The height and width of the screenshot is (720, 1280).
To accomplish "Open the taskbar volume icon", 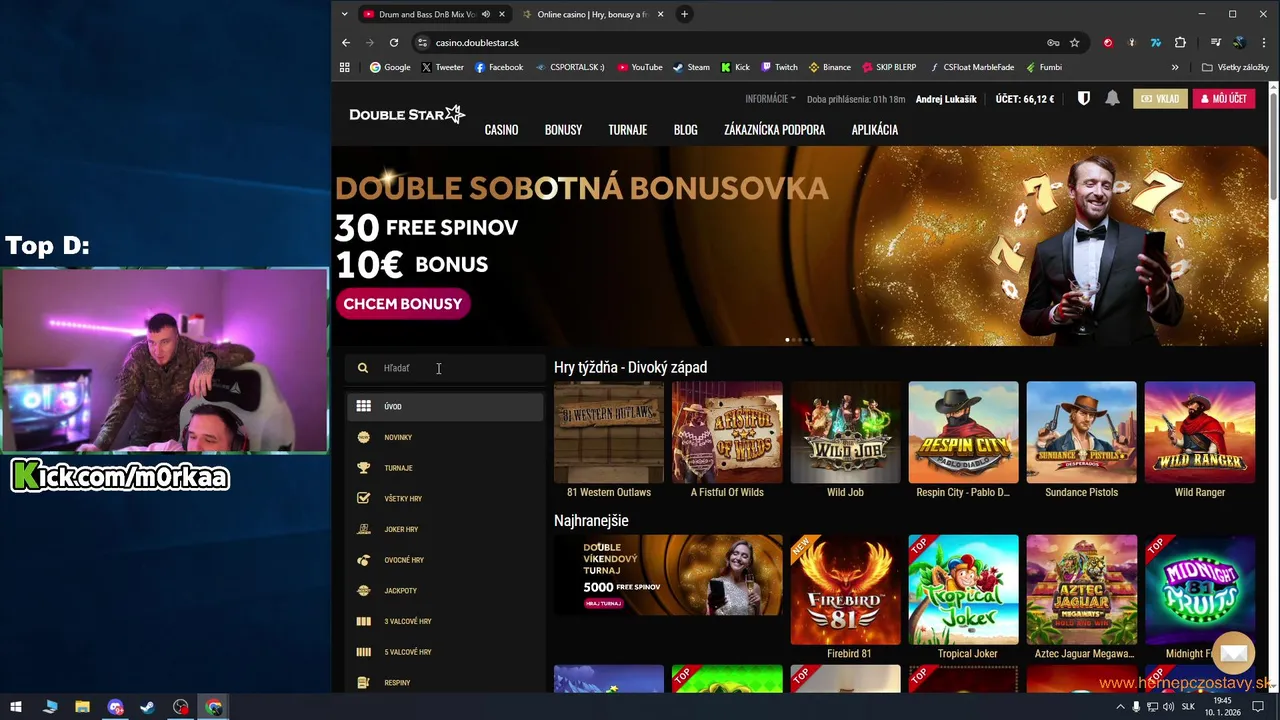I will point(1168,707).
